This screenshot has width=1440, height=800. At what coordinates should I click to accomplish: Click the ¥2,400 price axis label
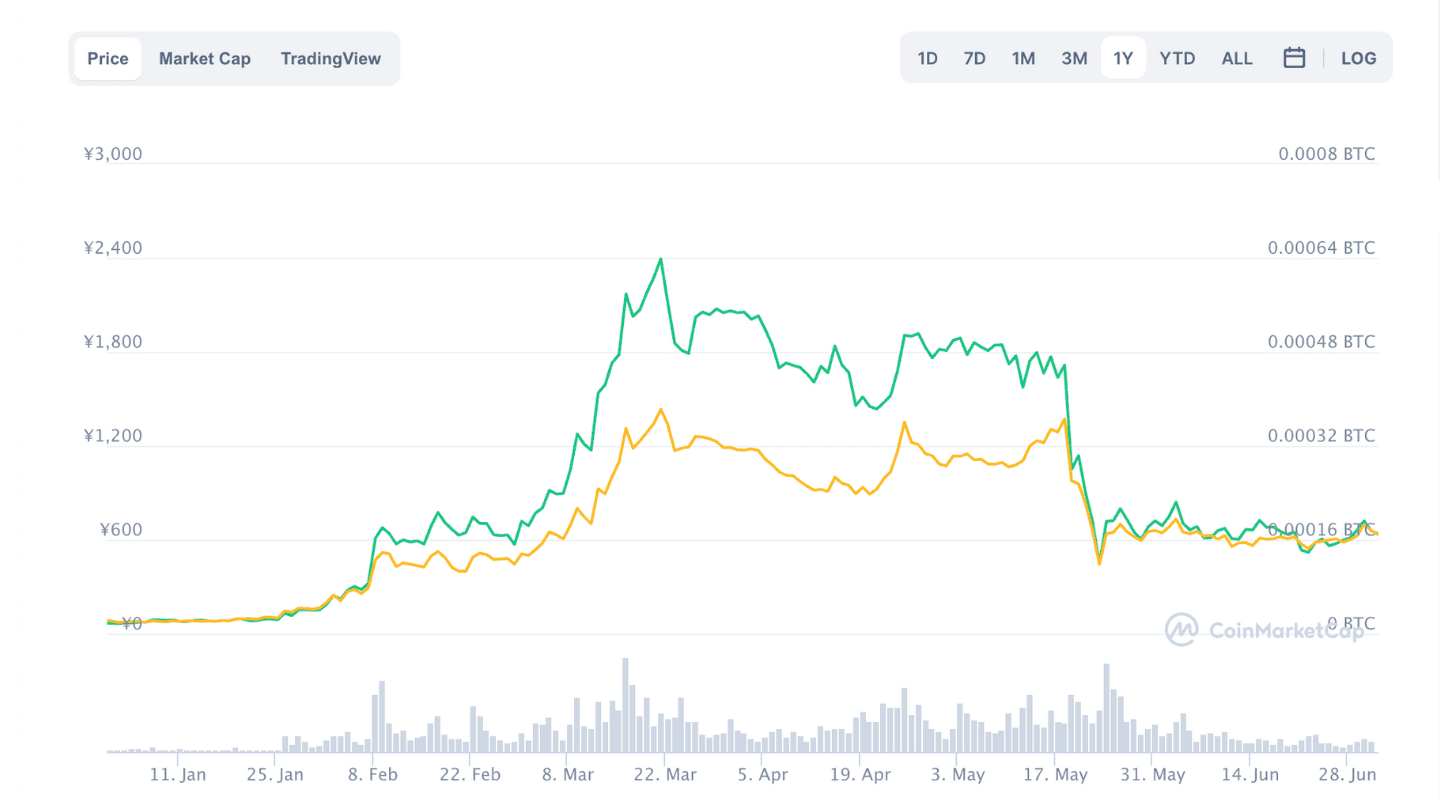click(113, 248)
